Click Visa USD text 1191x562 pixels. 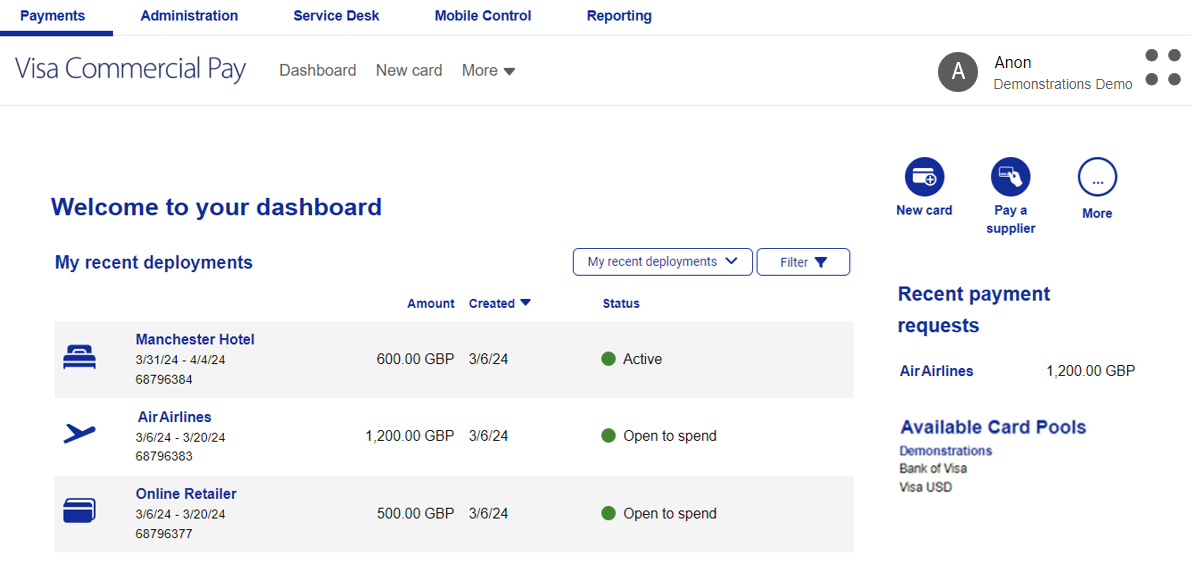pyautogui.click(x=925, y=488)
